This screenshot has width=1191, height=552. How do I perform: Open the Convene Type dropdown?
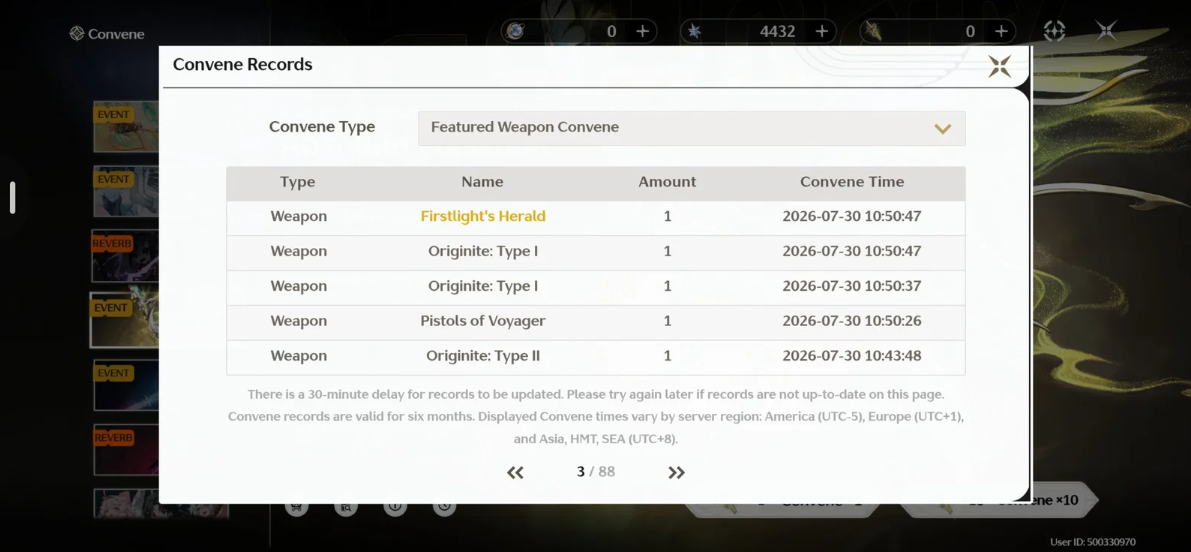pyautogui.click(x=691, y=128)
